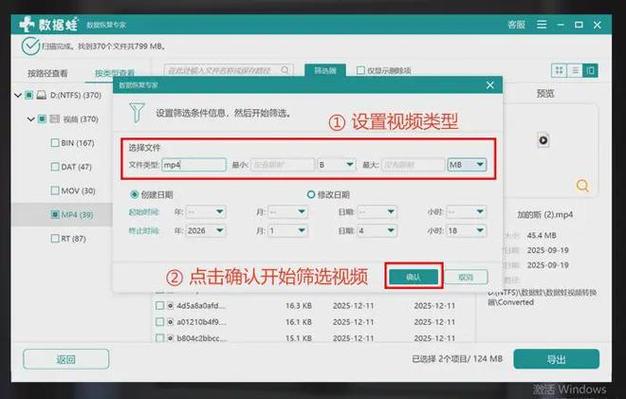626x399 pixels.
Task: Switch to 按类型查看 tab
Action: 115,73
